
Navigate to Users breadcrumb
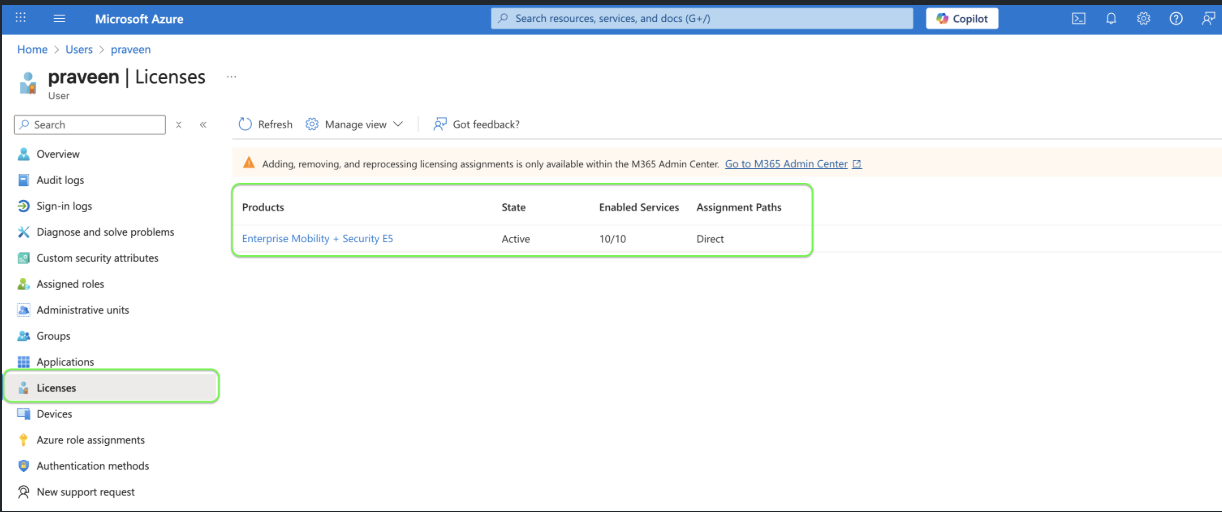79,49
